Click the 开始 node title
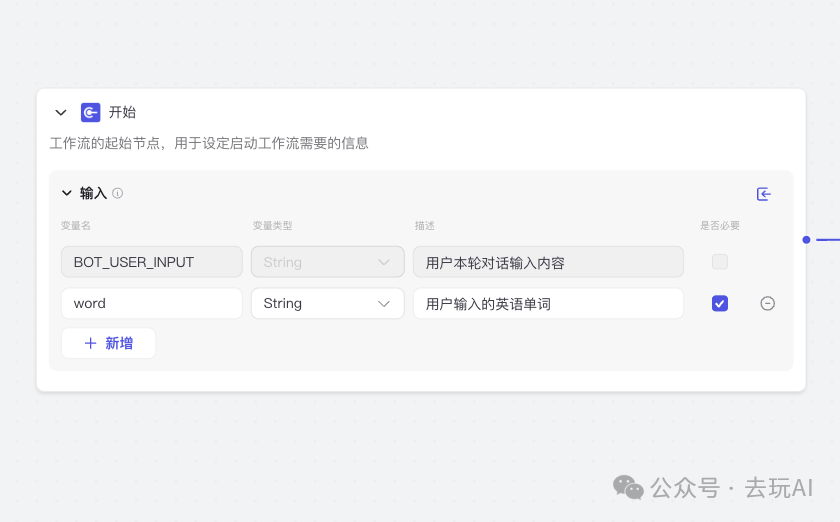The height and width of the screenshot is (522, 840). coord(122,113)
